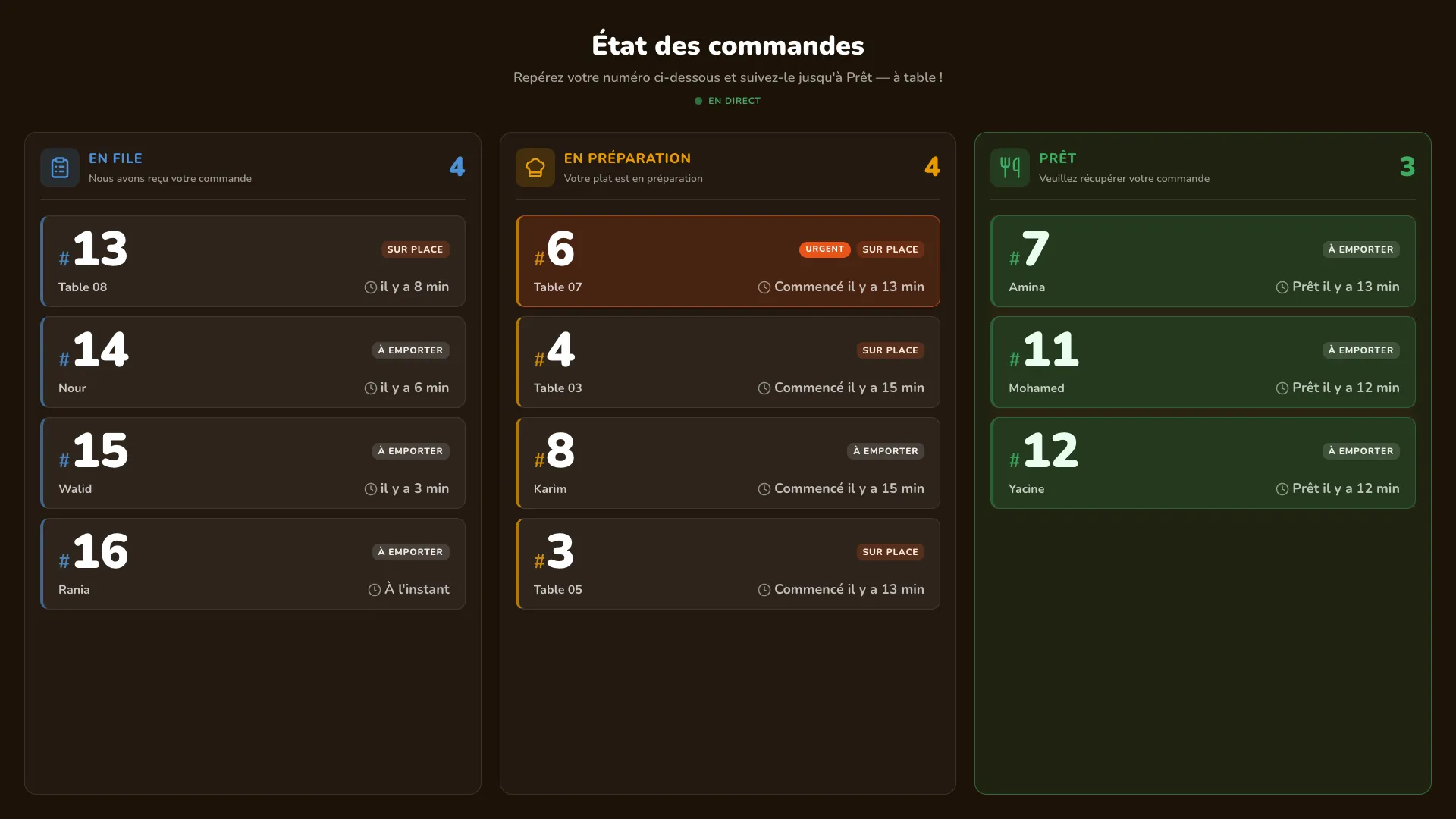Click the EN PRÉPARATION column title

(627, 158)
